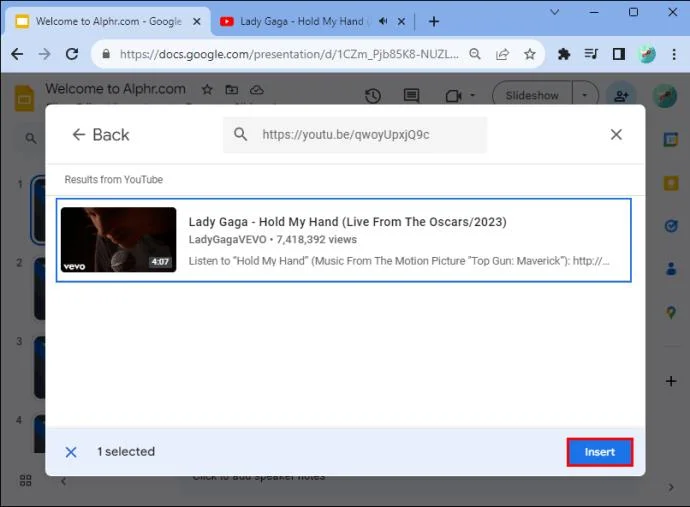Bookmark this page with the star
The height and width of the screenshot is (507, 690).
pyautogui.click(x=530, y=54)
